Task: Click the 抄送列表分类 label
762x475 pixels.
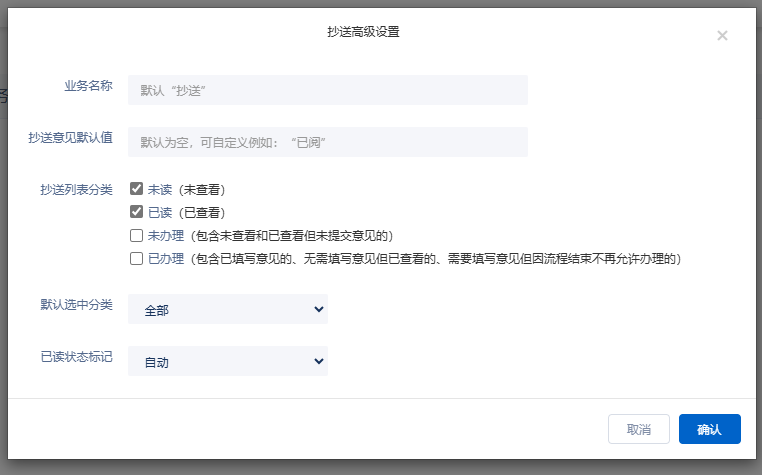Action: tap(76, 189)
